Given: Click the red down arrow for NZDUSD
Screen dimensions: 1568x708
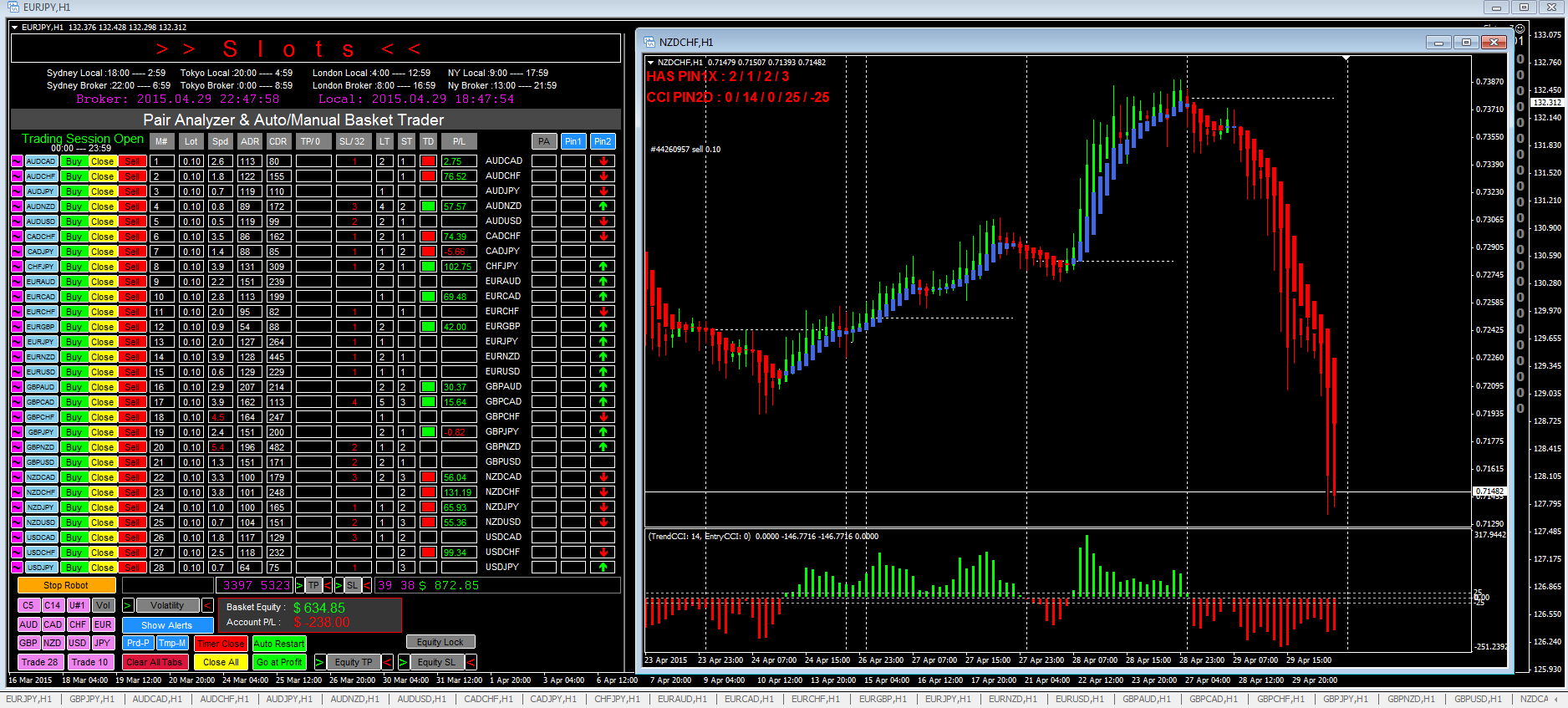Looking at the screenshot, I should [x=603, y=522].
